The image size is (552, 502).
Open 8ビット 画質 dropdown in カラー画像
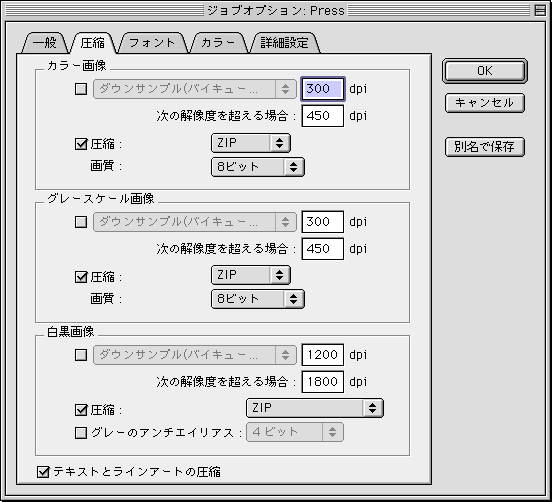258,167
